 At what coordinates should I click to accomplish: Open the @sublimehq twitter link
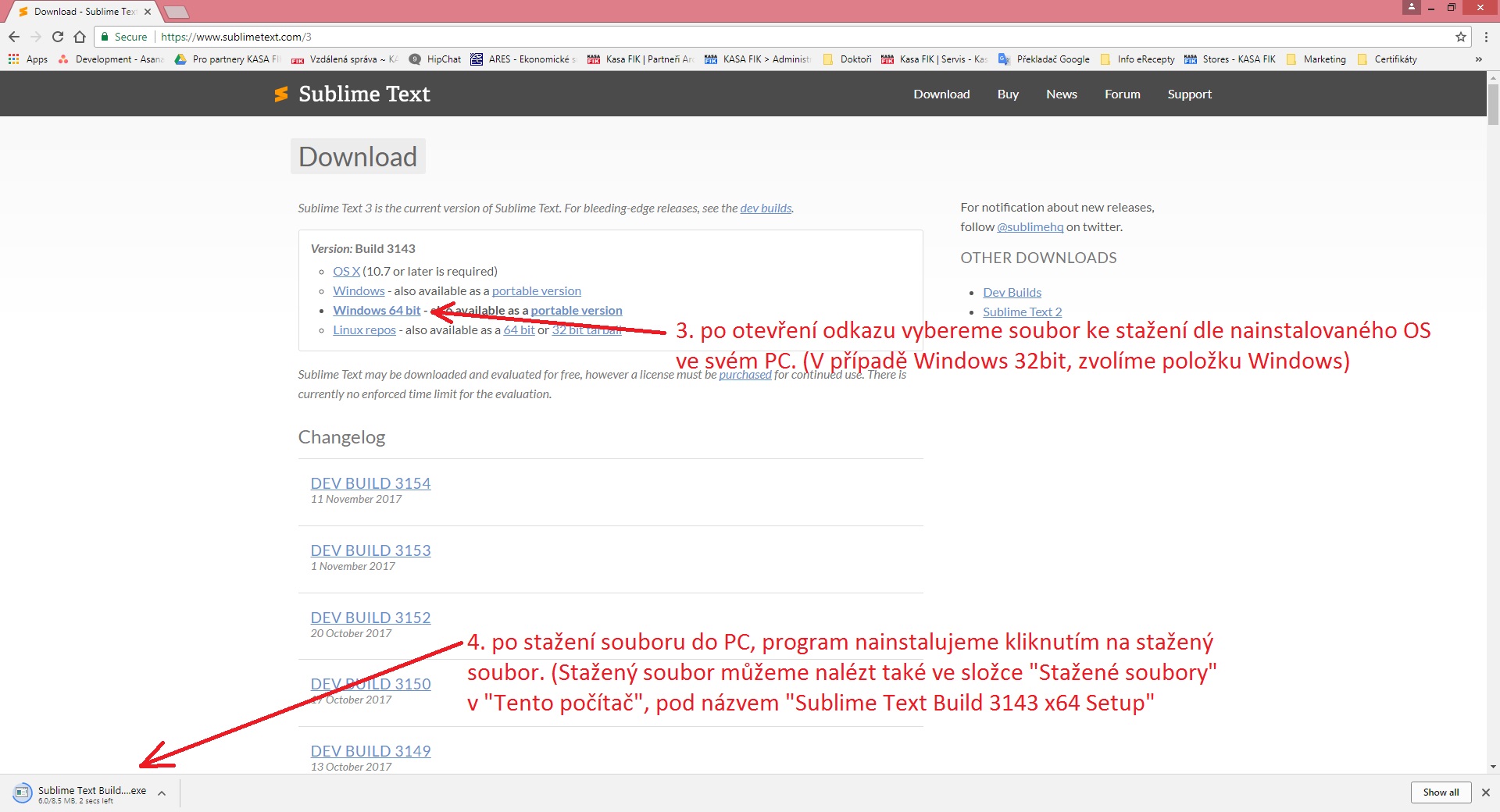coord(1030,227)
